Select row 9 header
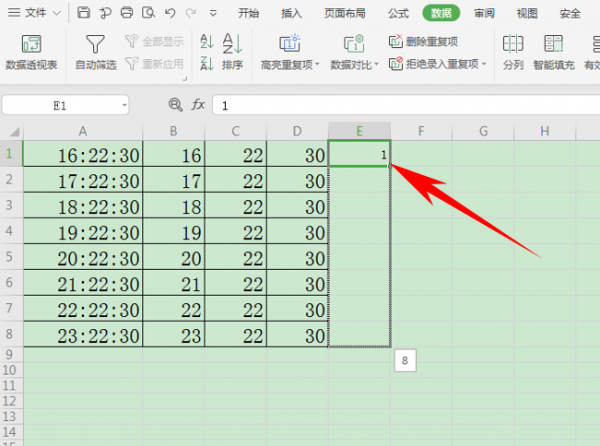The width and height of the screenshot is (600, 446). coord(10,355)
